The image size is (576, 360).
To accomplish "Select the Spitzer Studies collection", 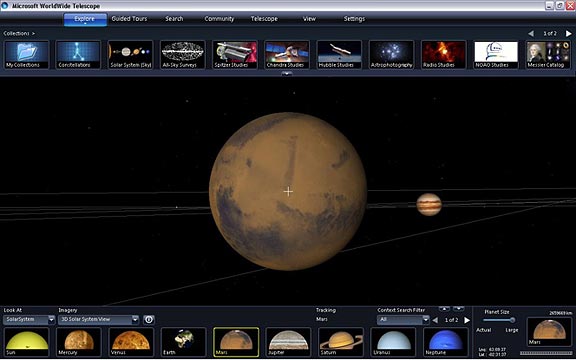I will pyautogui.click(x=235, y=55).
